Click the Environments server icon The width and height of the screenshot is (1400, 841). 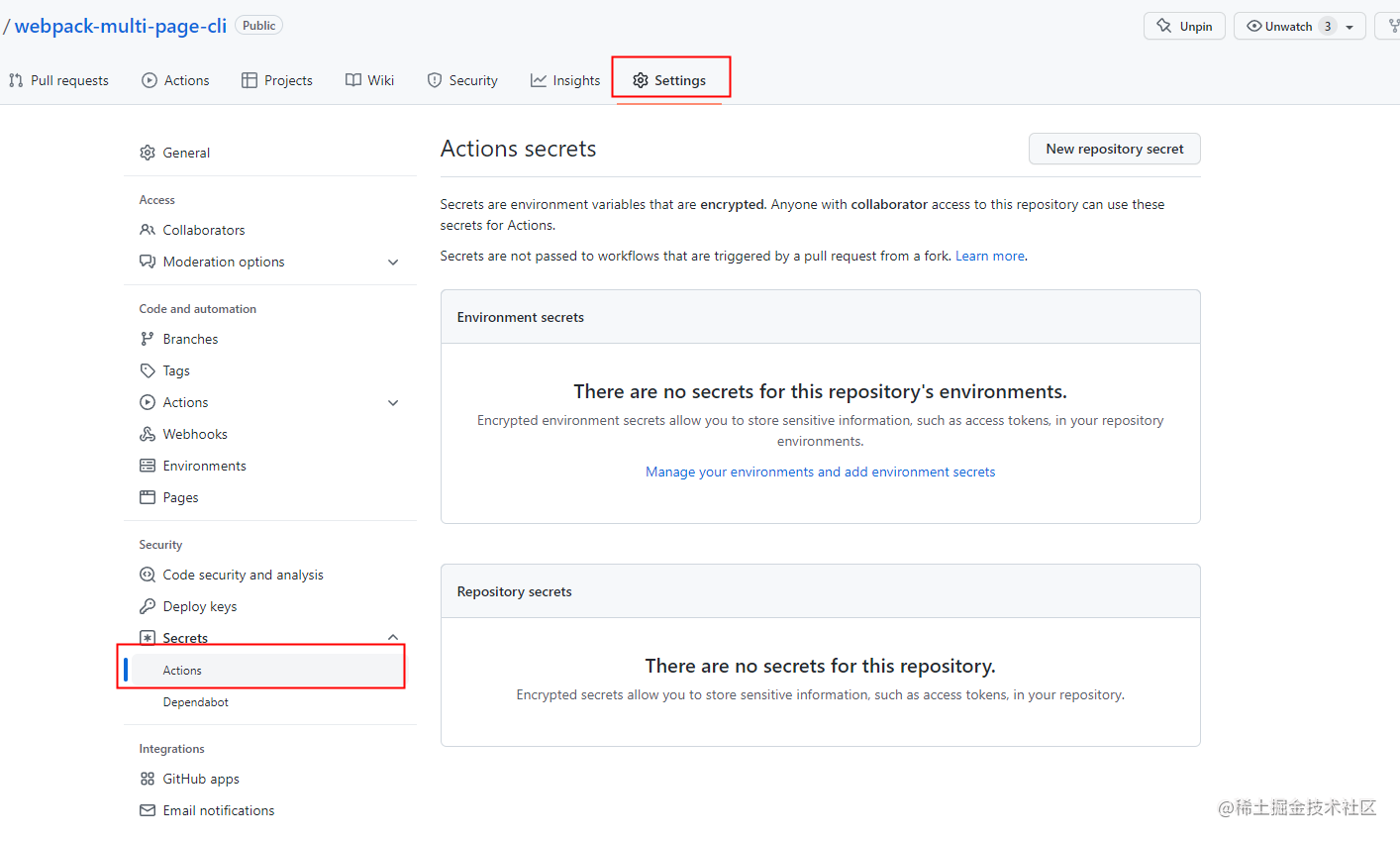(148, 466)
